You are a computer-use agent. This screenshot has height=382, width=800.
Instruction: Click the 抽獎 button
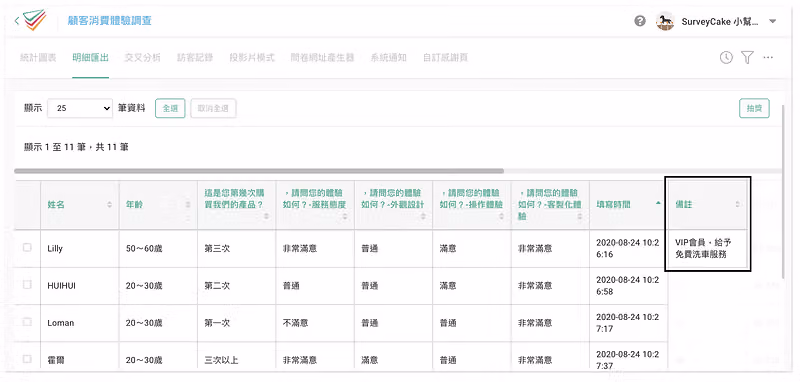tap(754, 108)
